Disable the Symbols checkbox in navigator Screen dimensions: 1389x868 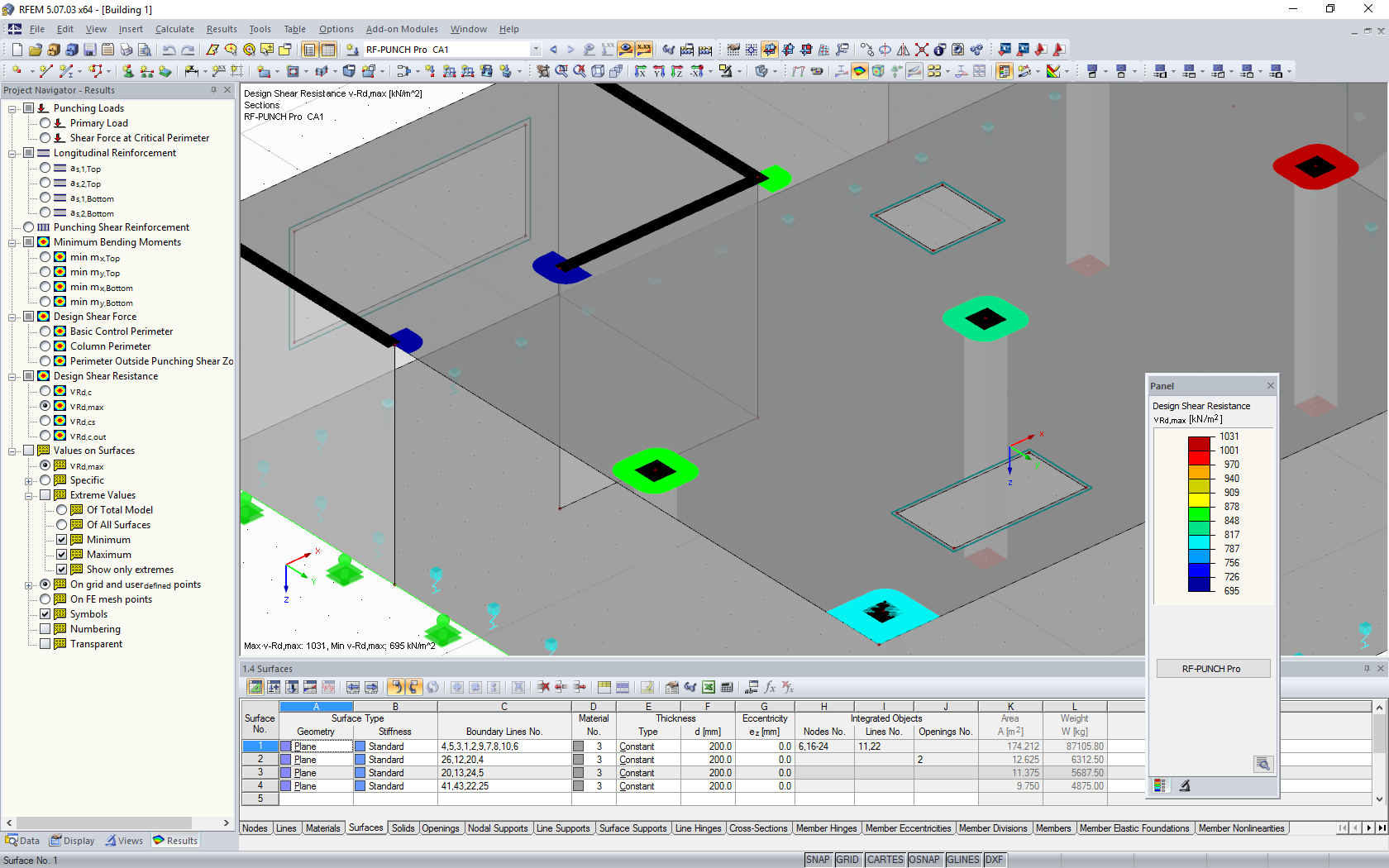[45, 613]
